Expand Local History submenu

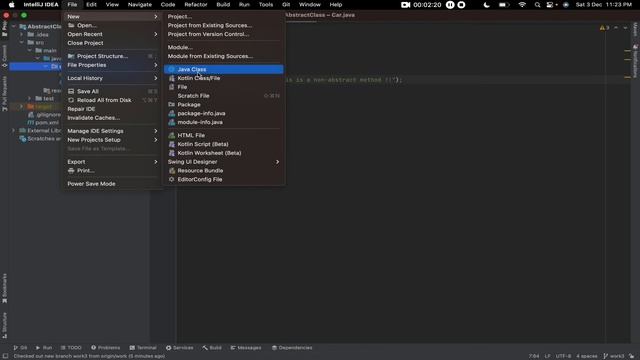pos(112,78)
